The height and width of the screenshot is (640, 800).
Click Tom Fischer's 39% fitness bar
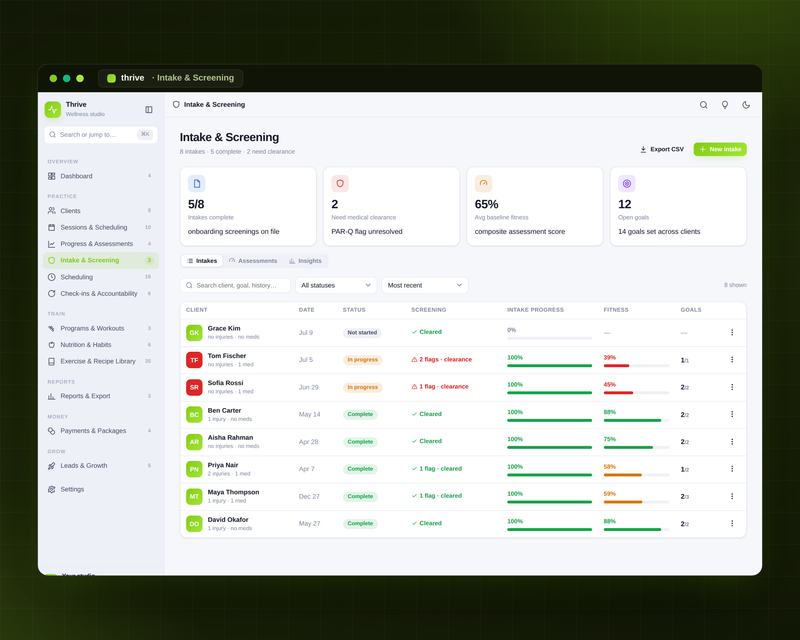[x=636, y=365]
